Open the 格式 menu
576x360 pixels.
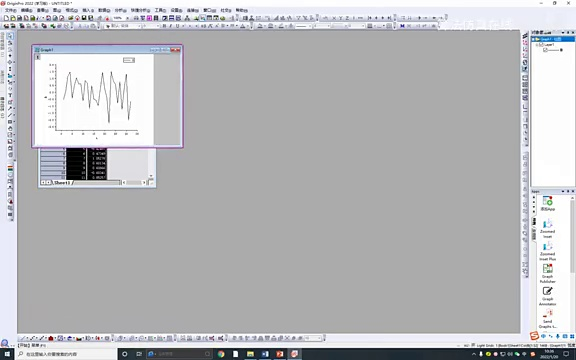pos(71,10)
